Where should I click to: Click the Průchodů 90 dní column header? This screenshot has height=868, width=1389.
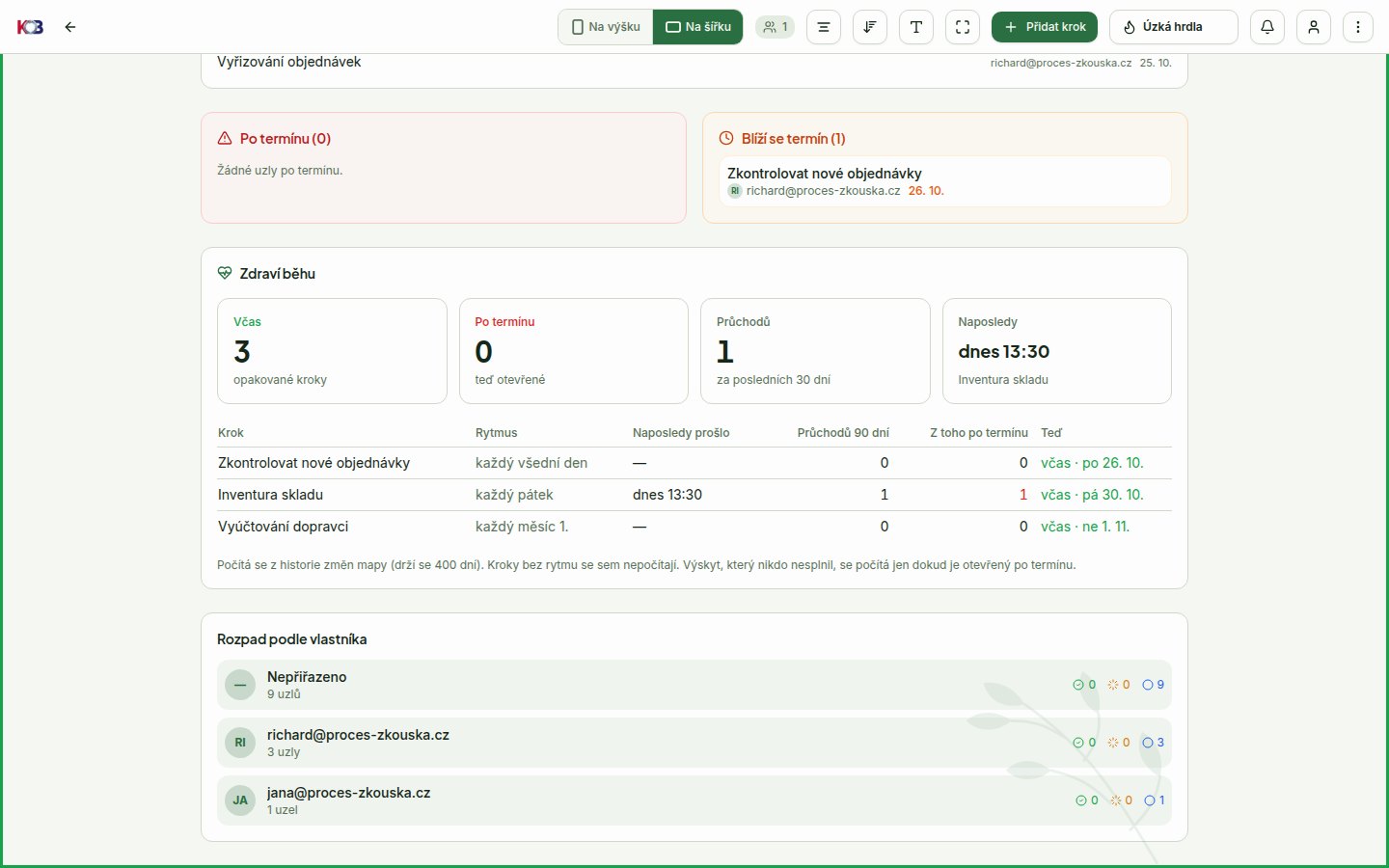click(x=843, y=433)
